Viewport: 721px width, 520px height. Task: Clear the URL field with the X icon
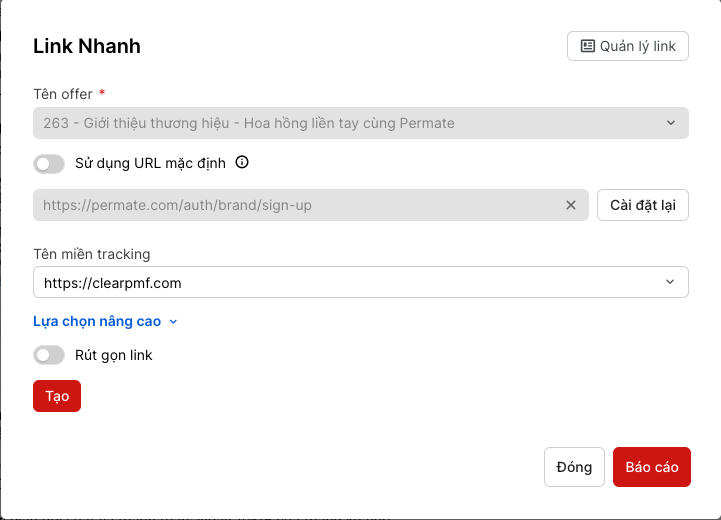pos(571,205)
